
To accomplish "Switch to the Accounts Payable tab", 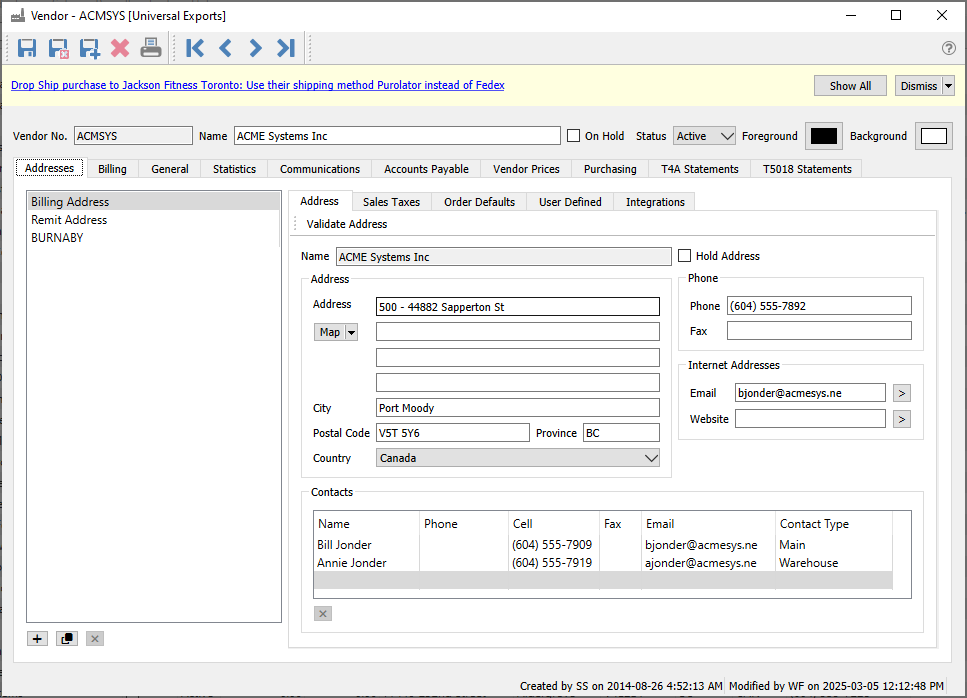I will pyautogui.click(x=426, y=169).
